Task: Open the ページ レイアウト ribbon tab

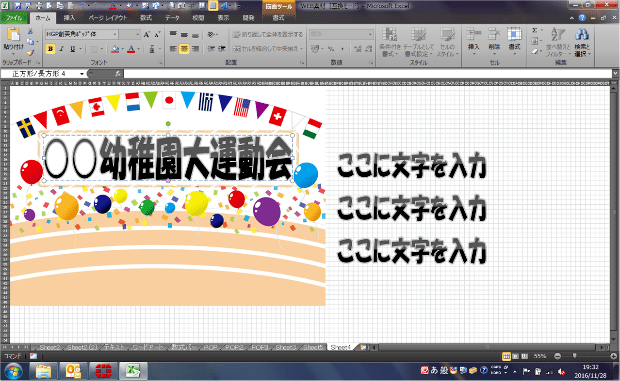Action: click(x=108, y=18)
